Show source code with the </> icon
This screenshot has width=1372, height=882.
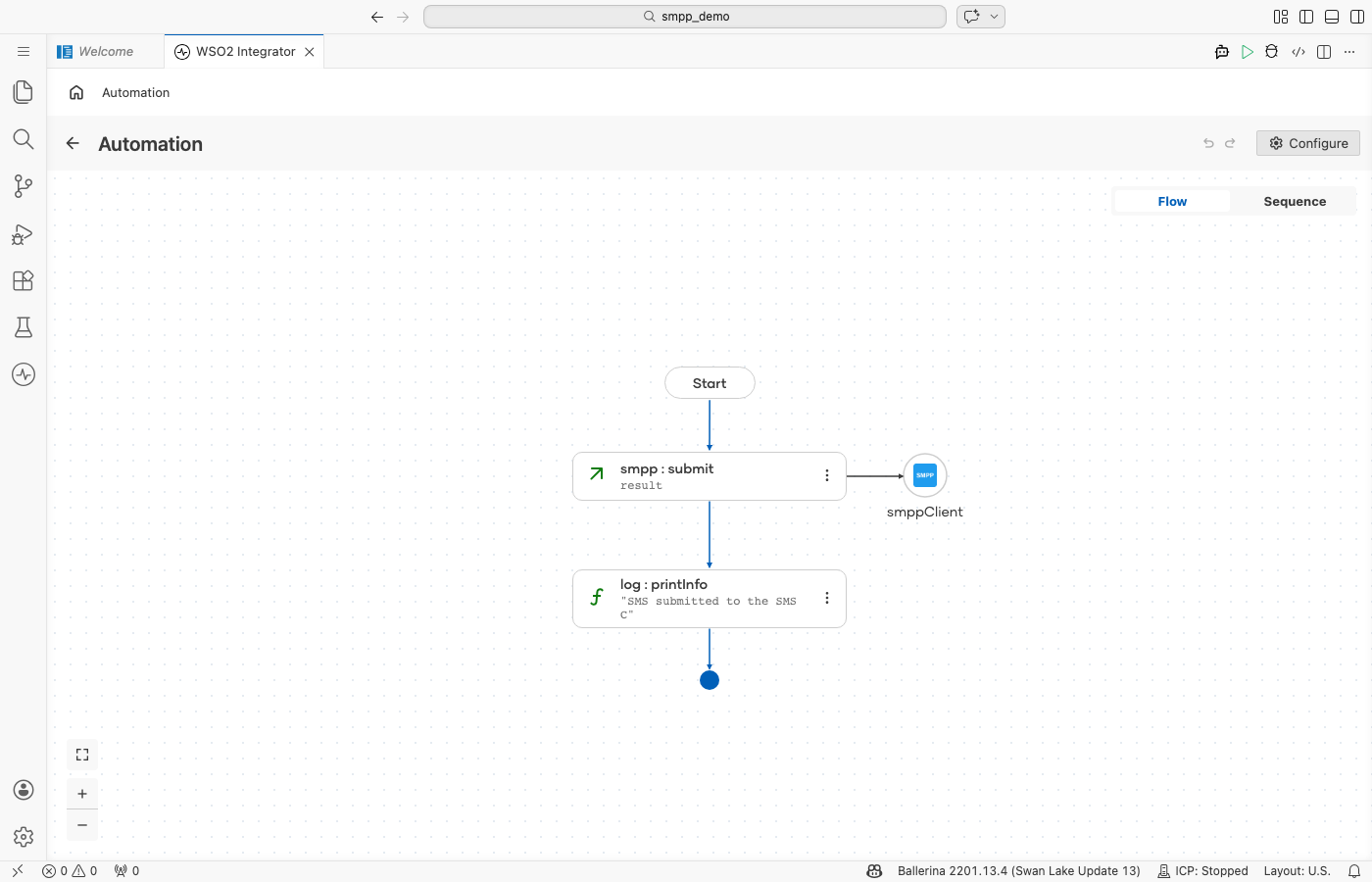pyautogui.click(x=1298, y=52)
